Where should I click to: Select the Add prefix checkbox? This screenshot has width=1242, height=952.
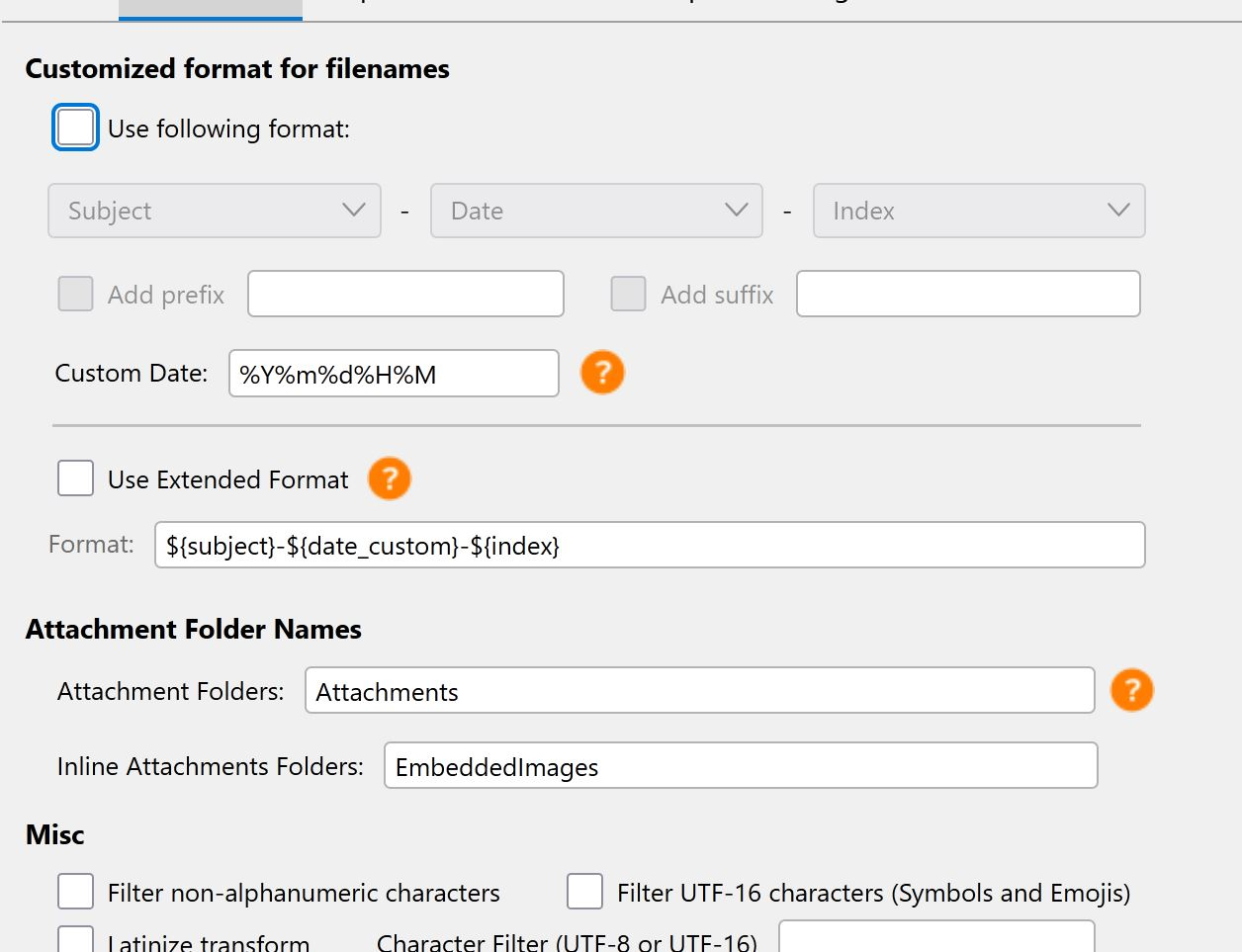point(76,294)
